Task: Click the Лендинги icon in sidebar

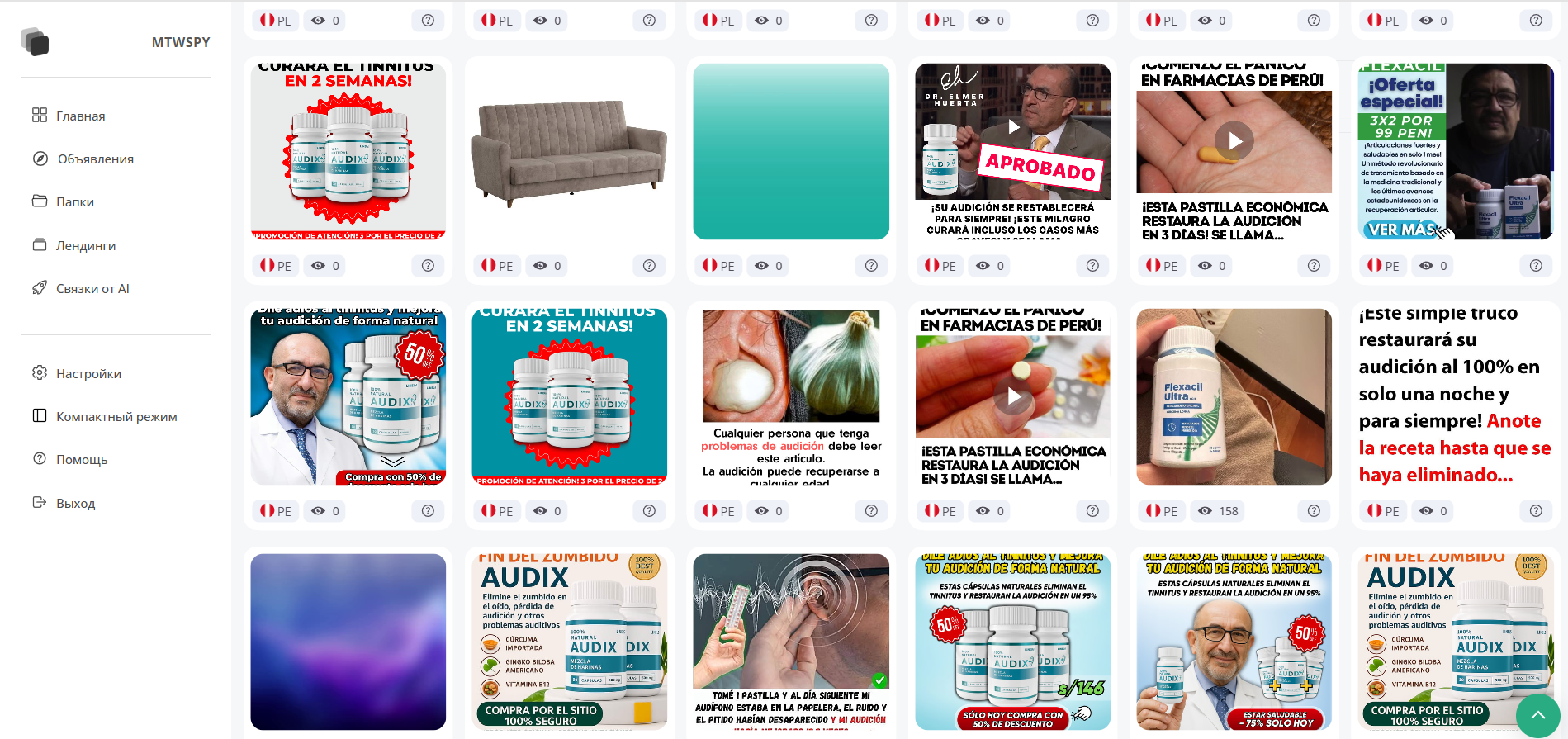Action: pyautogui.click(x=40, y=244)
